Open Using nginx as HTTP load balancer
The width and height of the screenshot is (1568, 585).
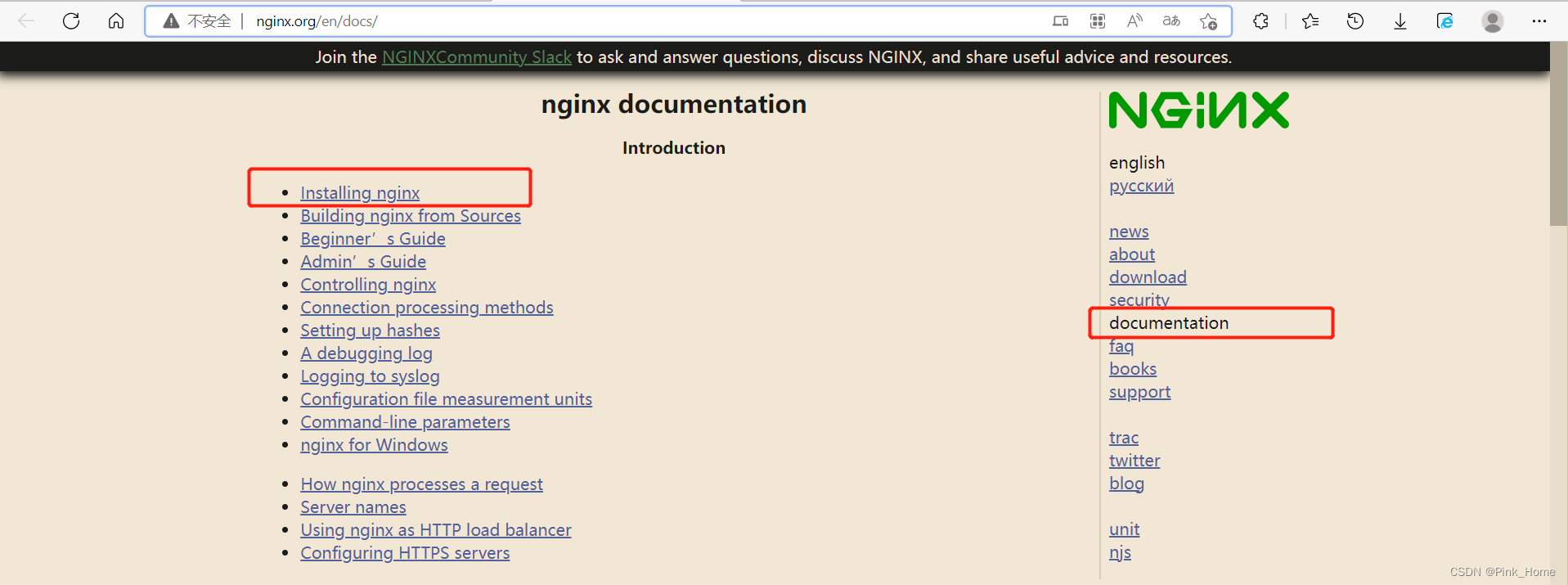(x=436, y=530)
